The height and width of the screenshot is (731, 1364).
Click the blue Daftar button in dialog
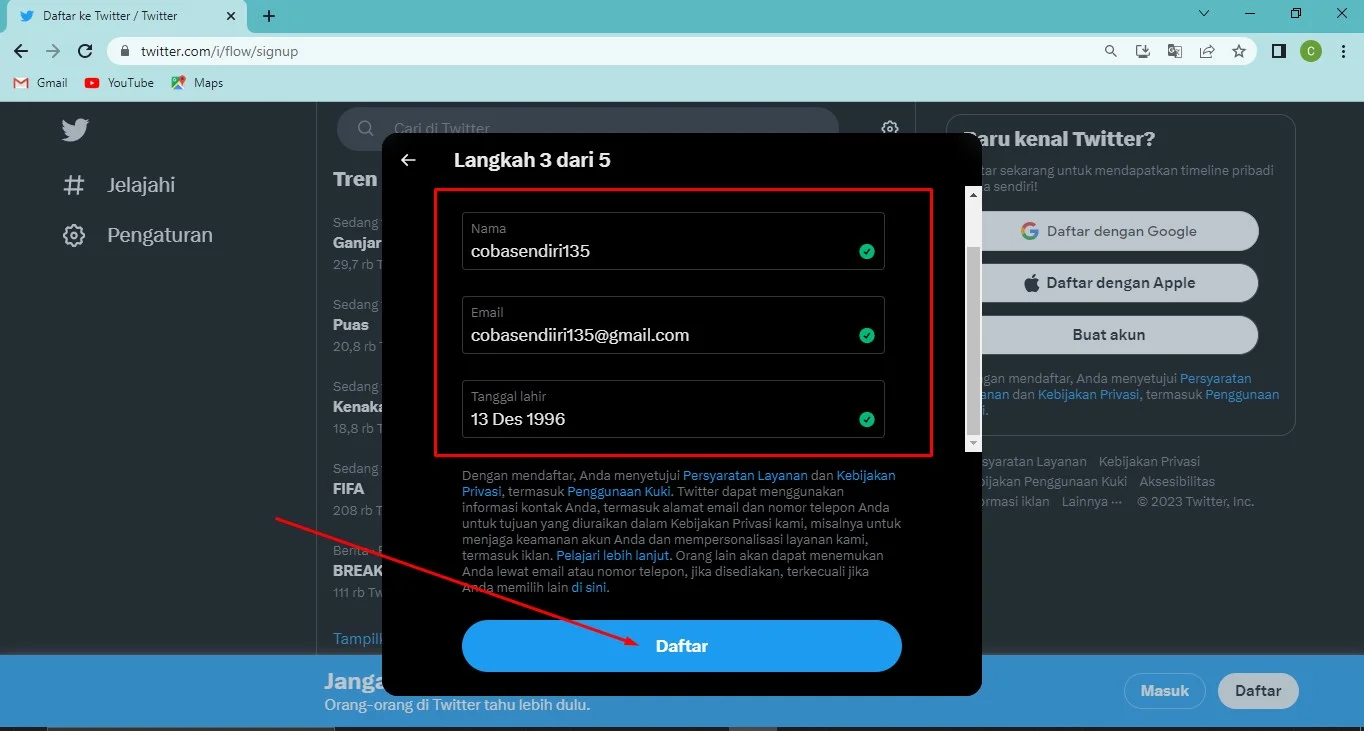682,646
